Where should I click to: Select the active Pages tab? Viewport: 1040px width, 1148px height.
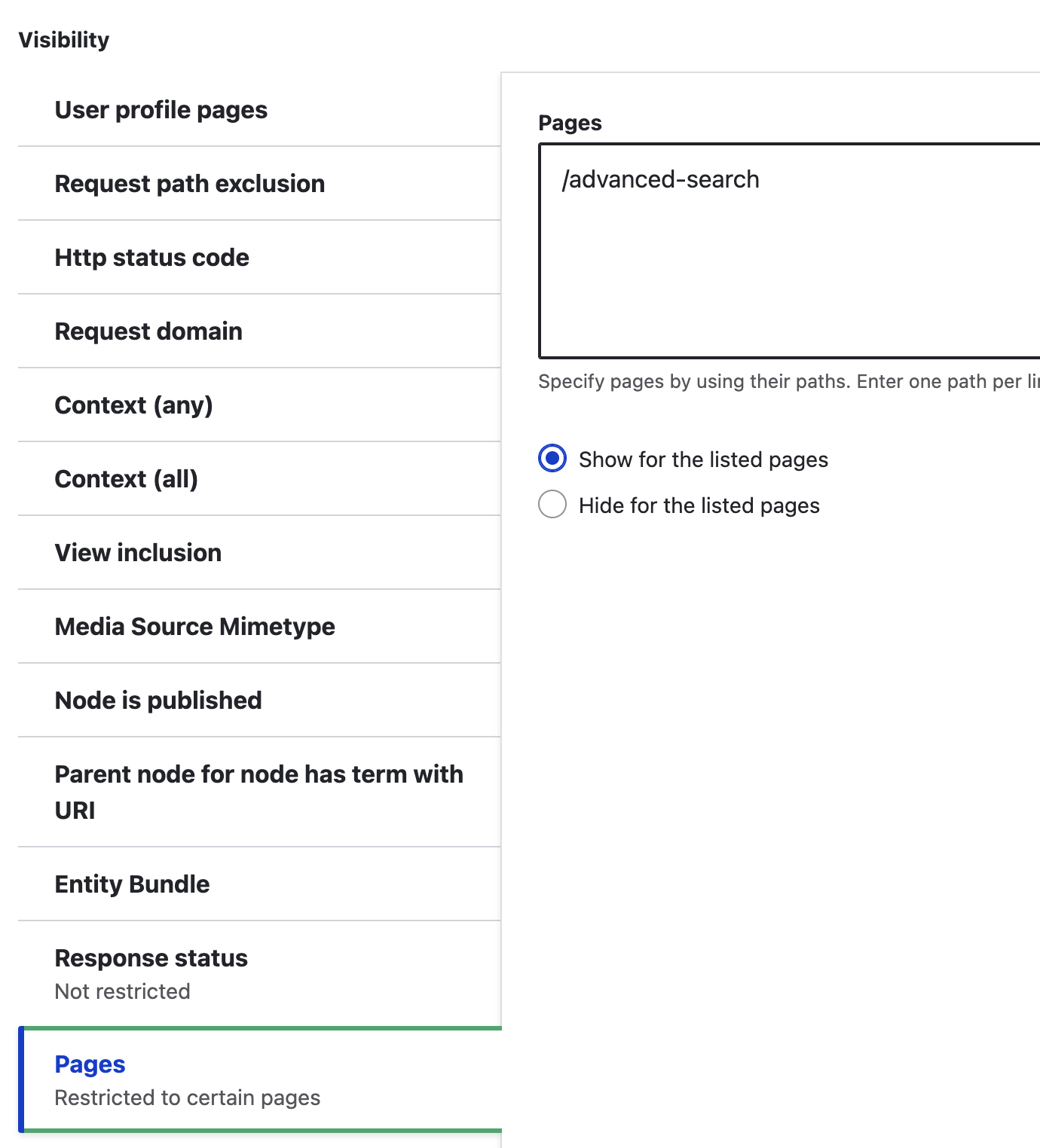click(x=259, y=1079)
